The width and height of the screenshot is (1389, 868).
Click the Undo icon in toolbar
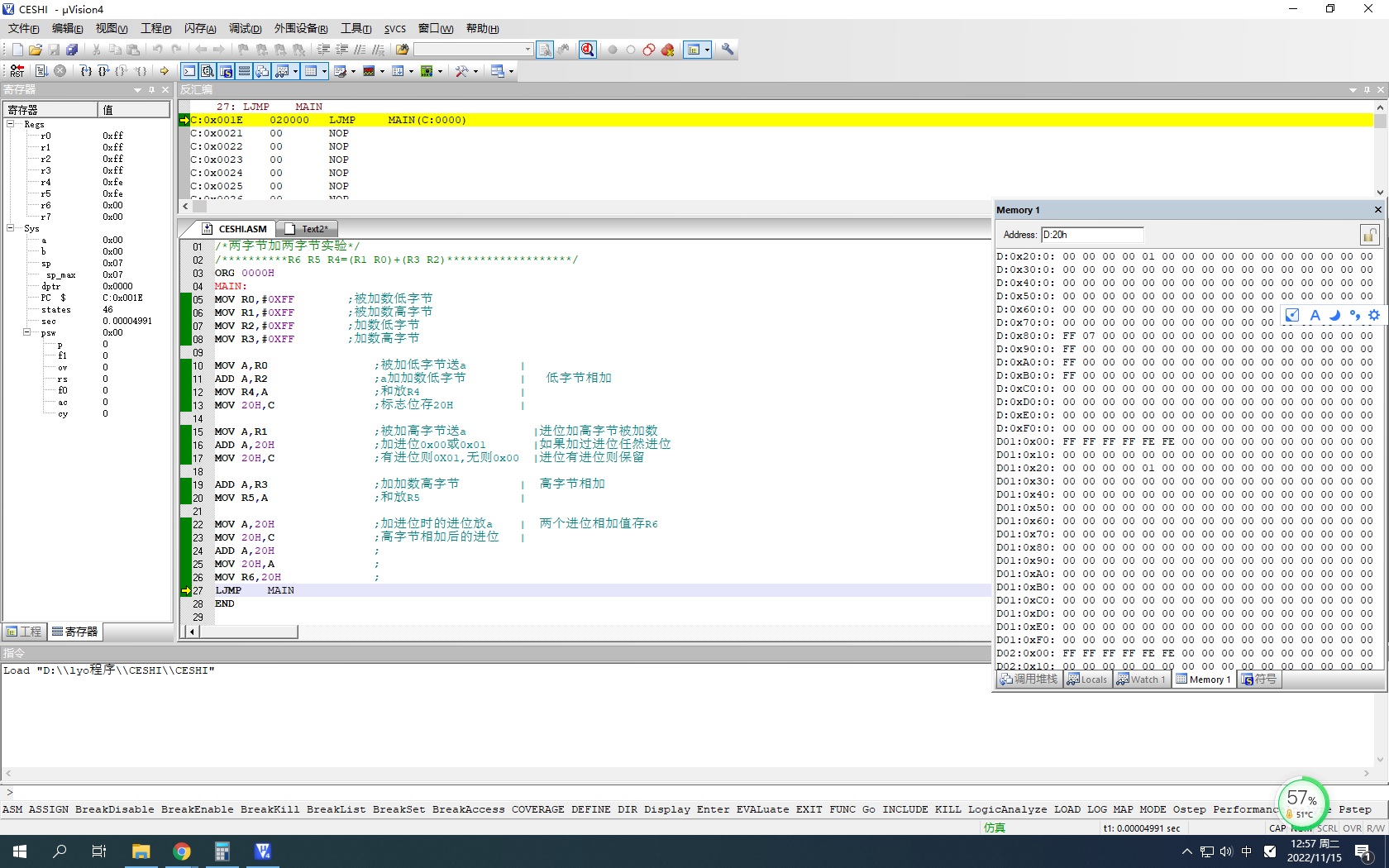(x=157, y=50)
